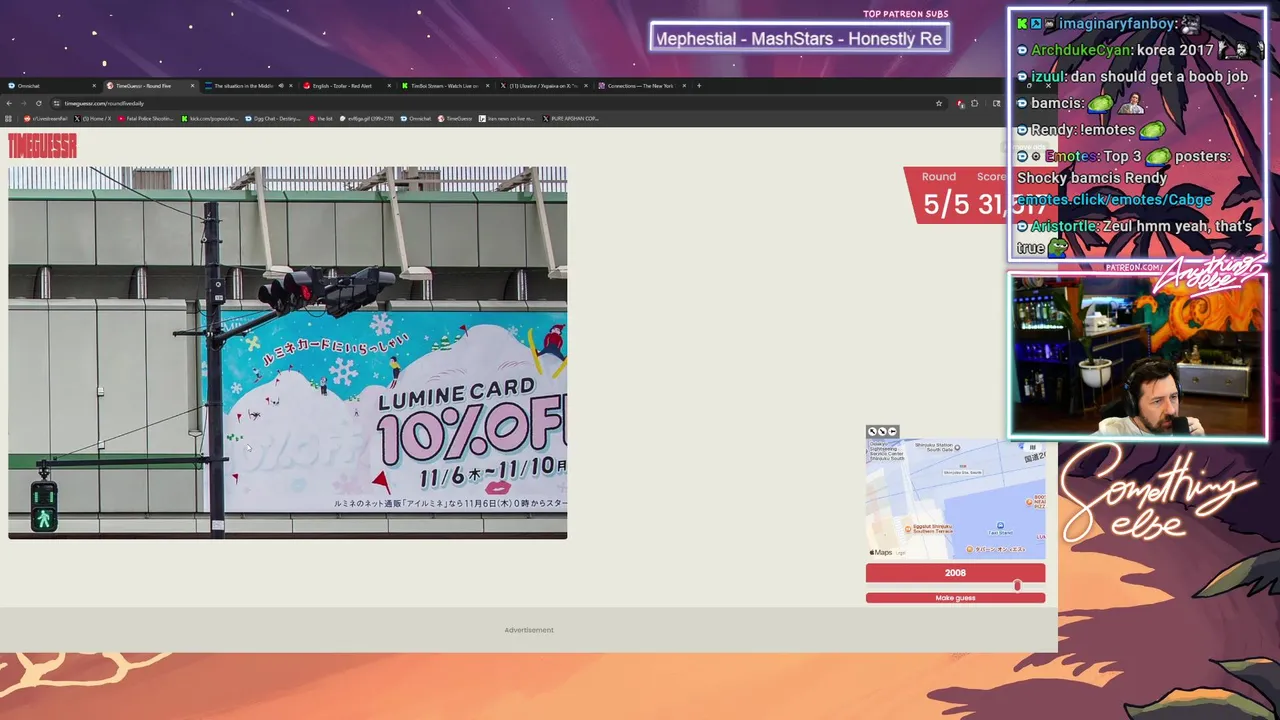Select the TimeGuessr - Round Five tab
Viewport: 1280px width, 720px height.
[x=150, y=86]
